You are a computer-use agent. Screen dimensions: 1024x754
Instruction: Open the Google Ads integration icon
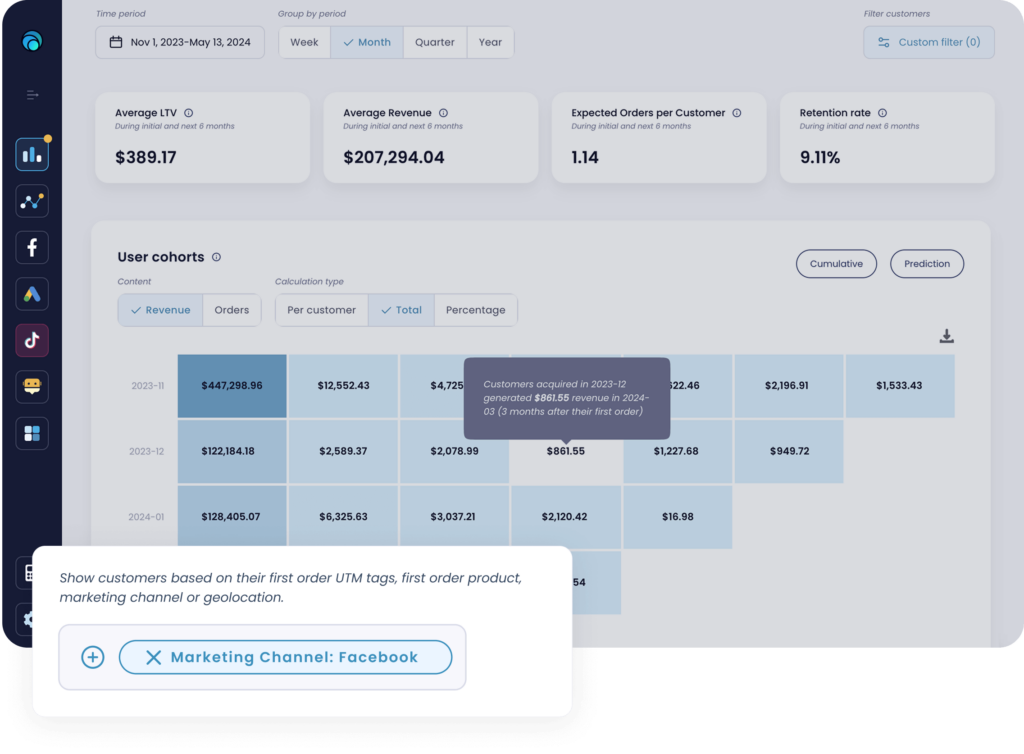pyautogui.click(x=31, y=294)
